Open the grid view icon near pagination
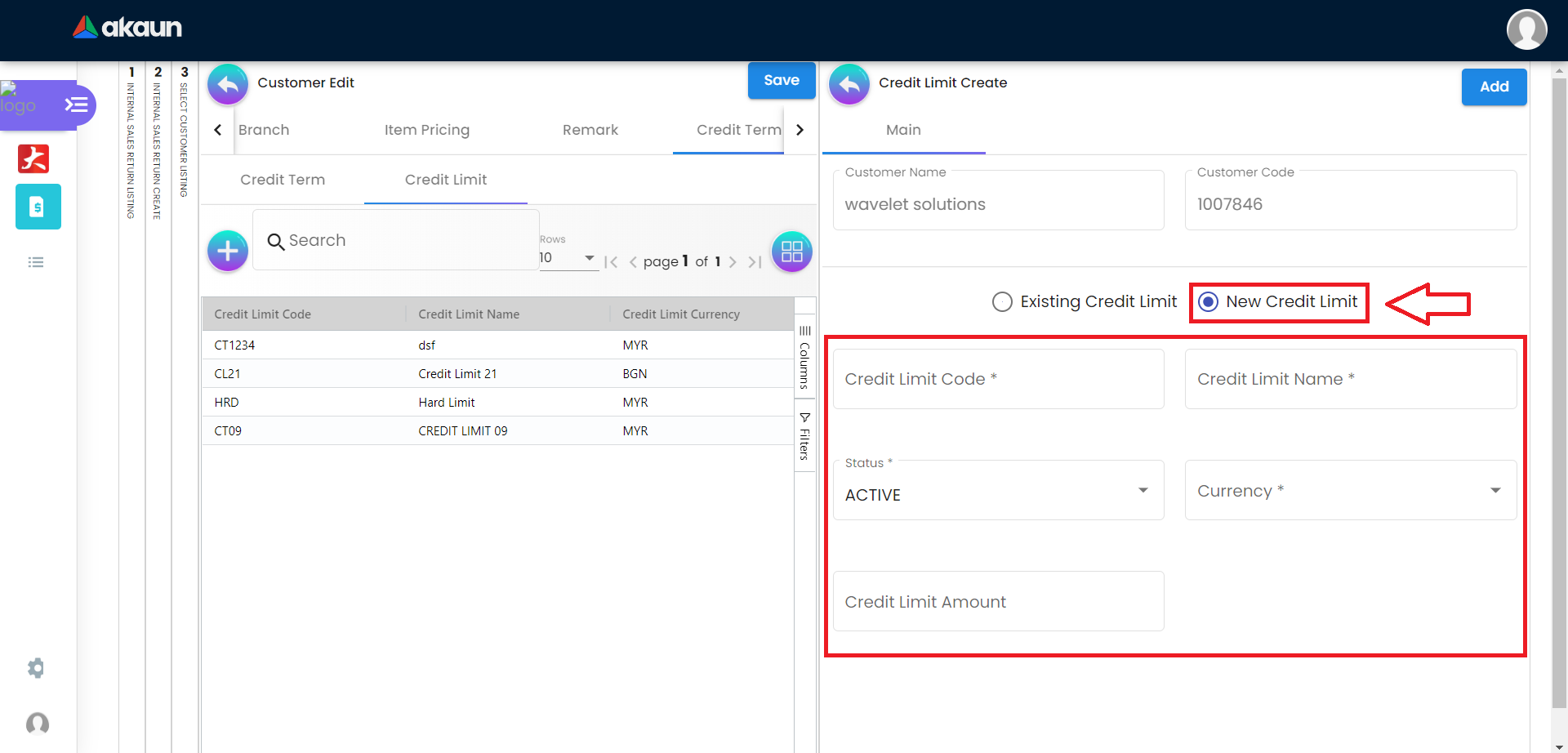Image resolution: width=1568 pixels, height=753 pixels. pos(791,251)
